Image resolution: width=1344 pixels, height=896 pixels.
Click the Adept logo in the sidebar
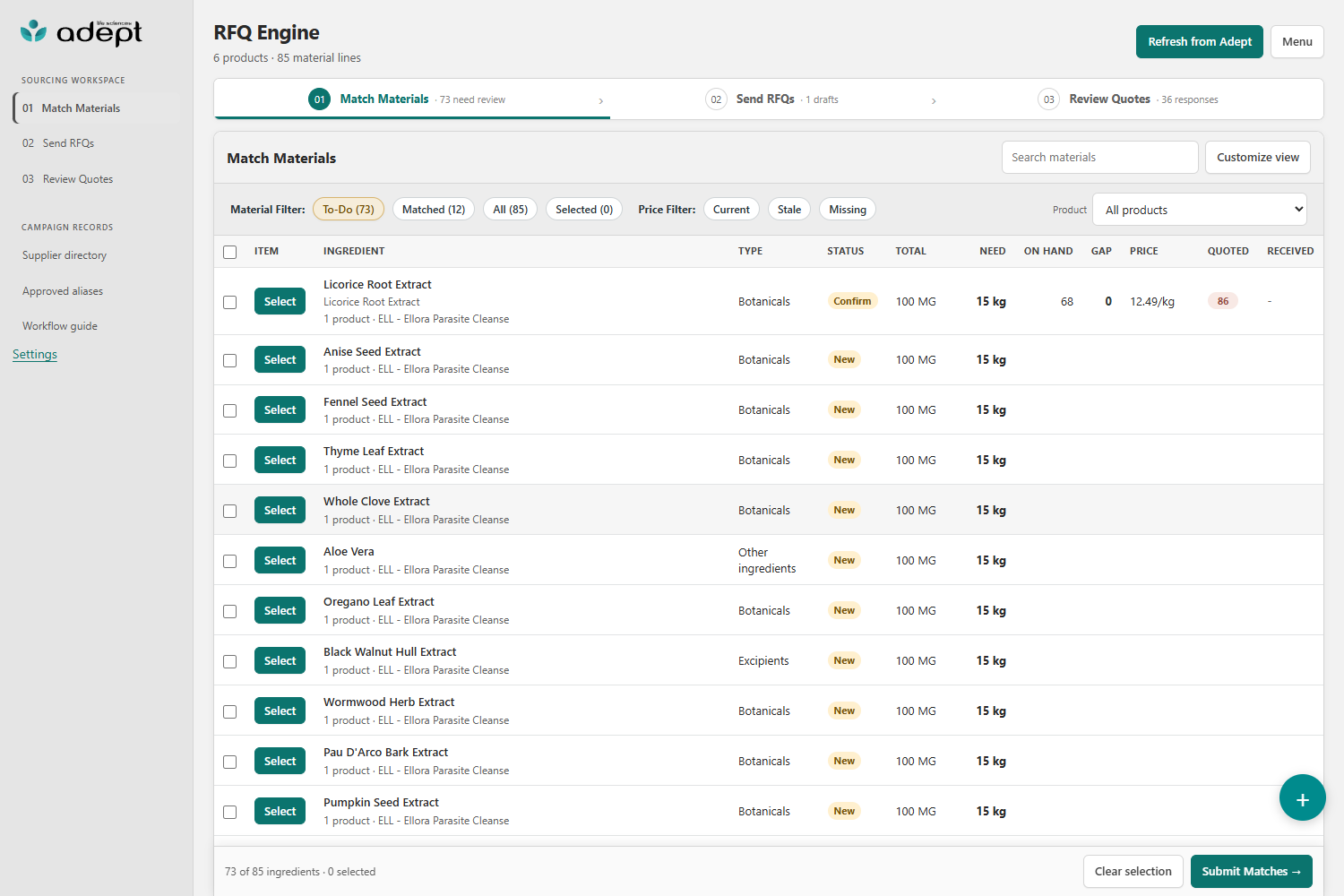pyautogui.click(x=82, y=32)
